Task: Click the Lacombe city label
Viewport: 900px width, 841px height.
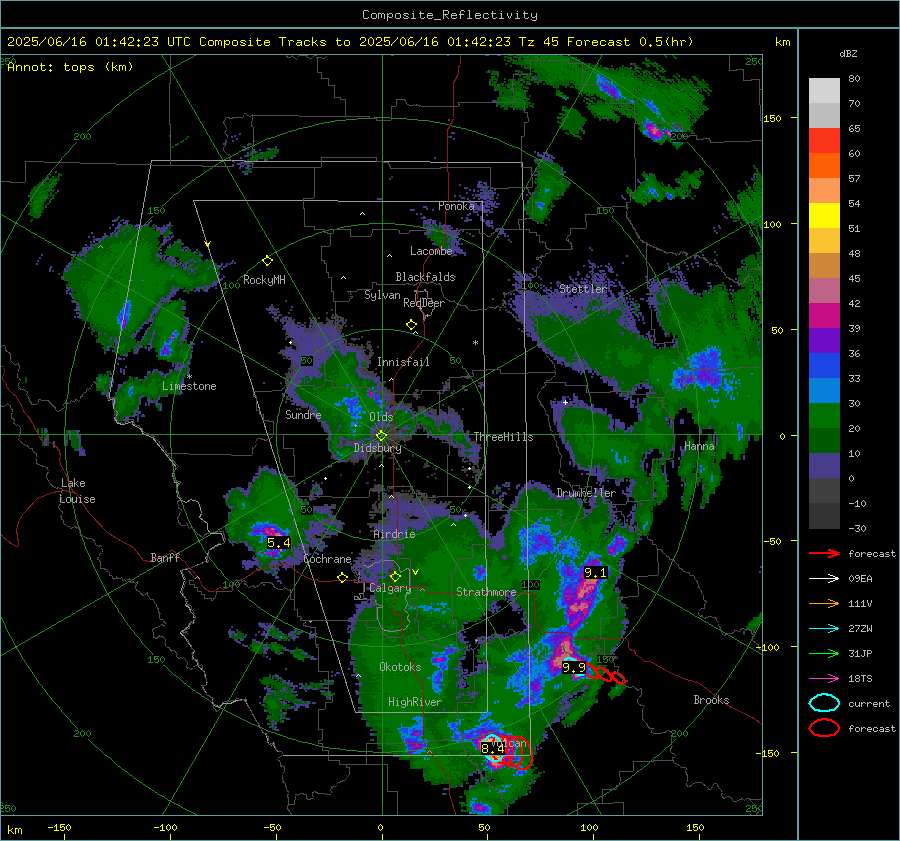Action: coord(431,251)
